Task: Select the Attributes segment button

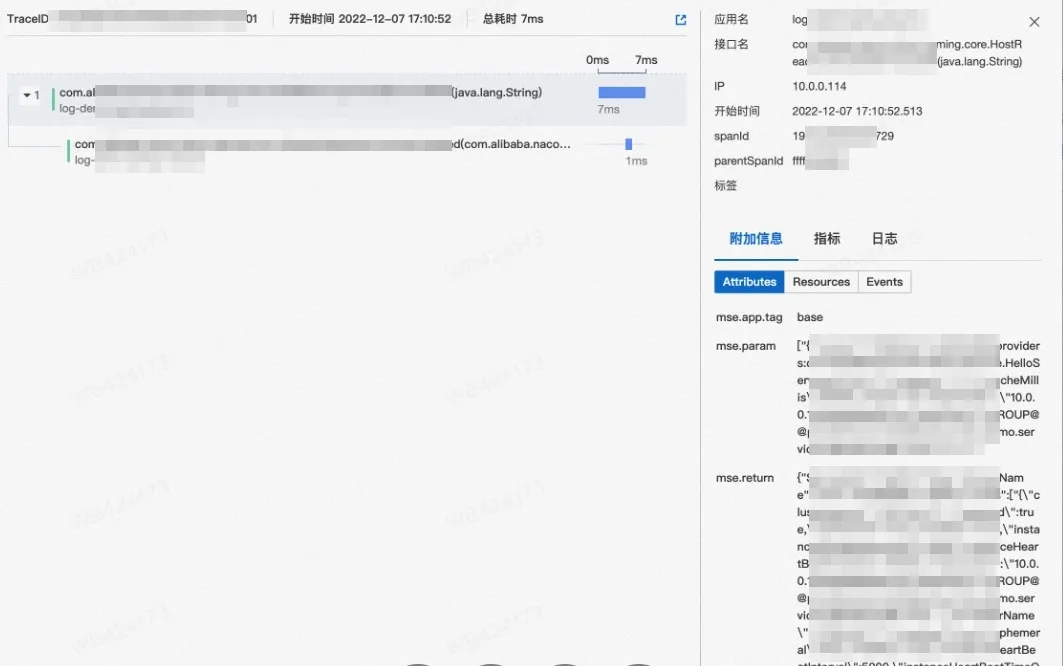Action: click(749, 281)
